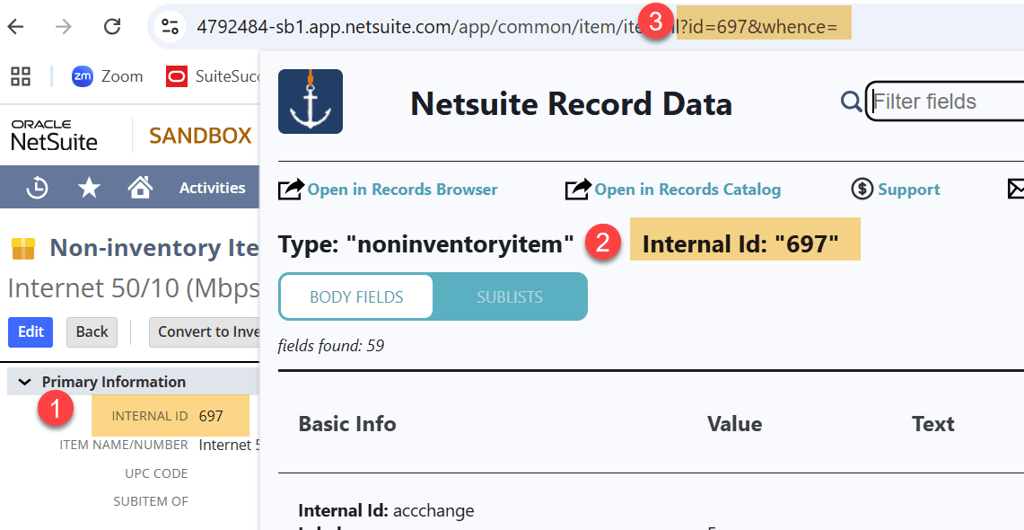Open the SuiteSuccess bookmark
The height and width of the screenshot is (530, 1024).
[x=213, y=76]
